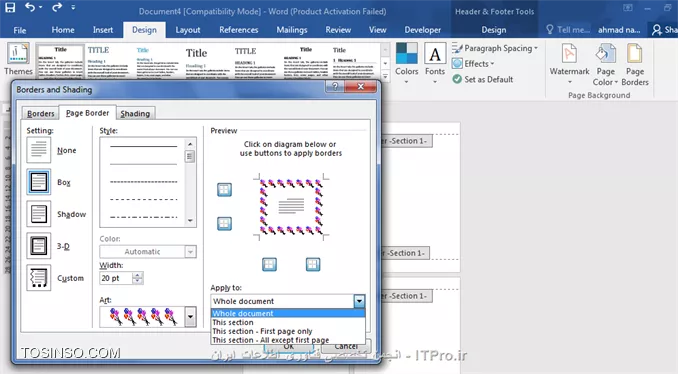Screen dimensions: 678x374
Task: Click the Page Borders ribbon icon
Action: pos(635,64)
